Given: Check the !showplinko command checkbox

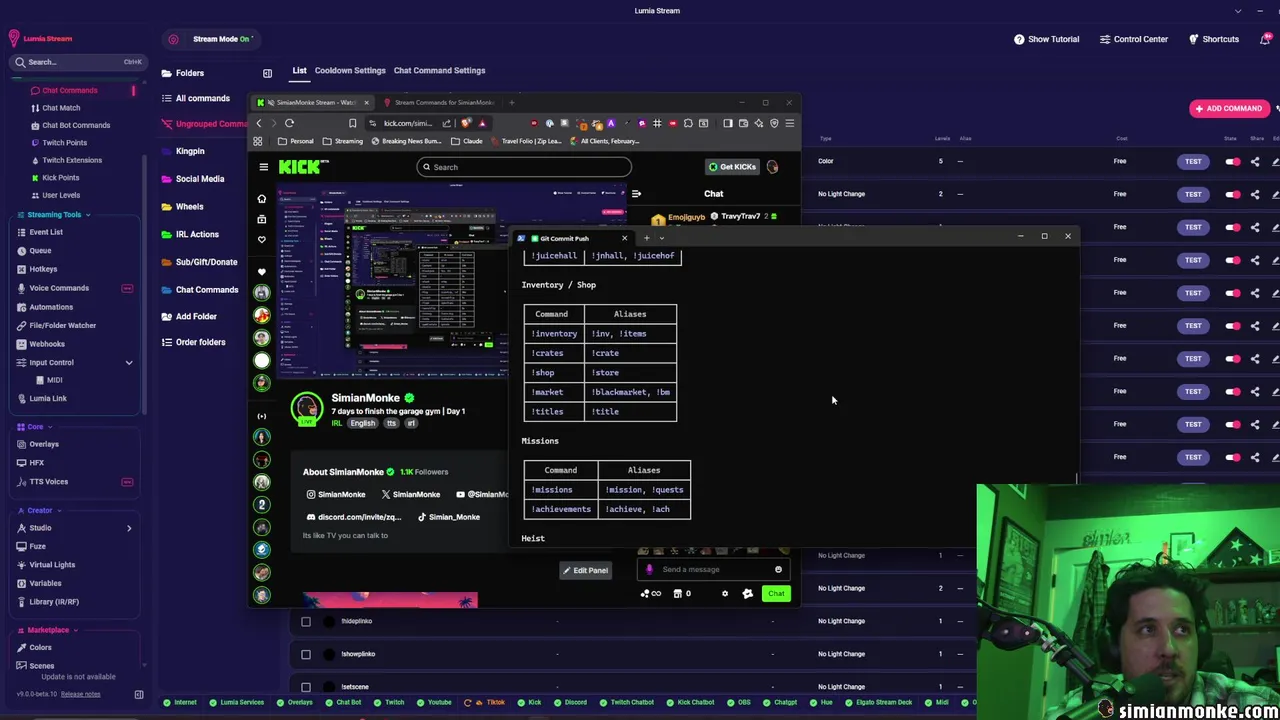Looking at the screenshot, I should (x=306, y=654).
